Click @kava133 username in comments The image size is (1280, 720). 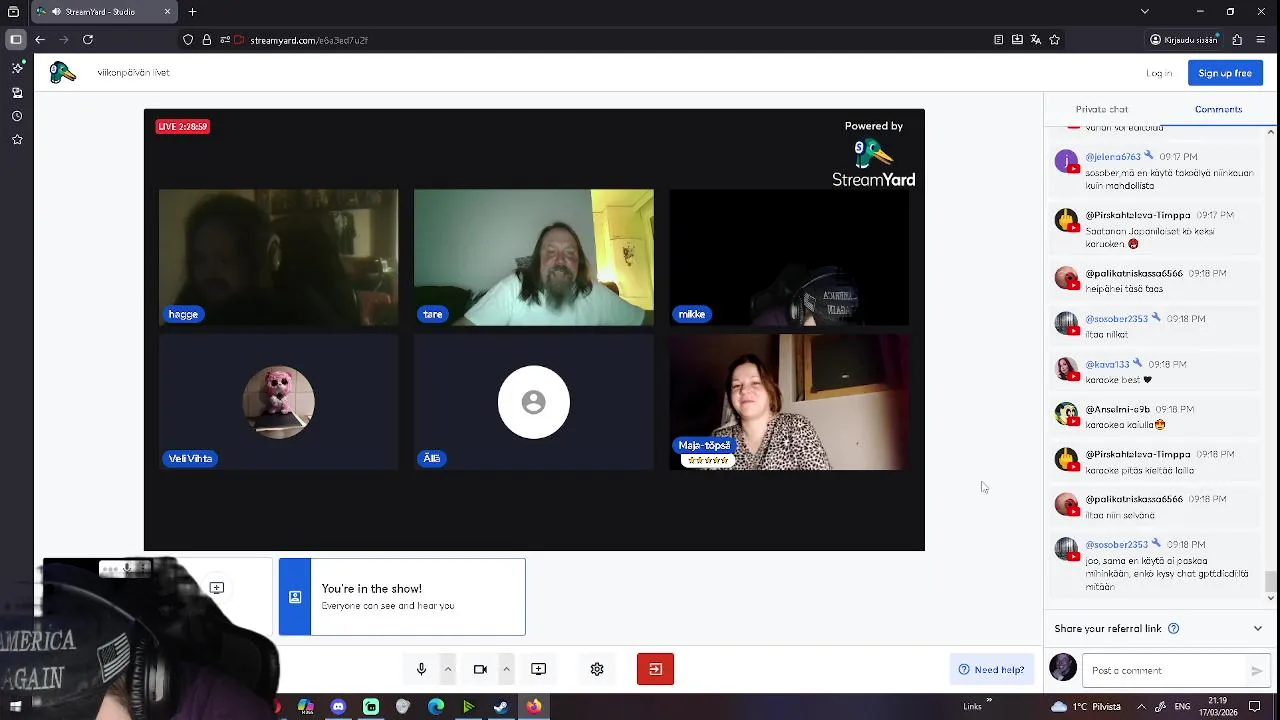1107,365
